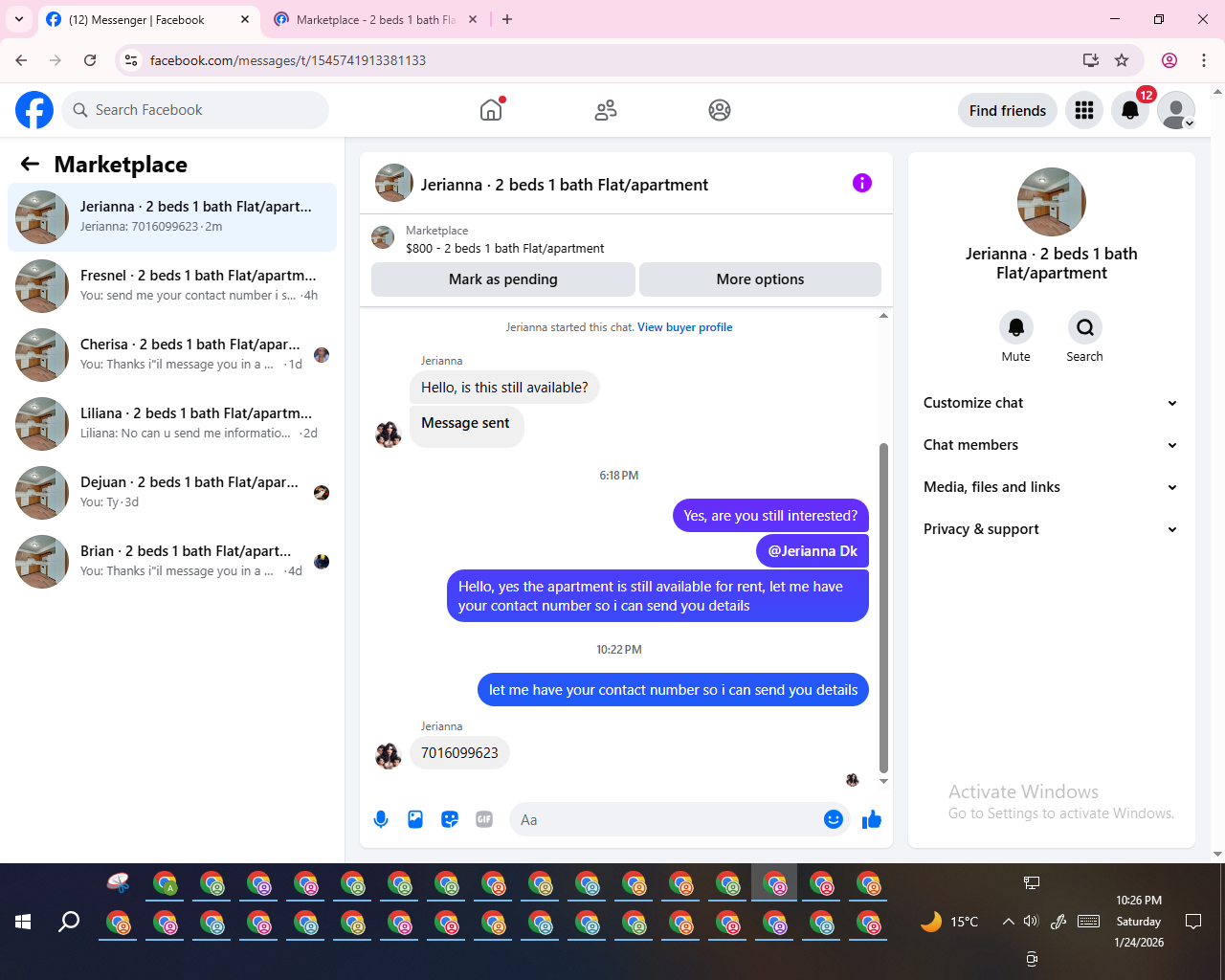The width and height of the screenshot is (1225, 980).
Task: Open the account profile avatar menu
Action: coord(1176,110)
